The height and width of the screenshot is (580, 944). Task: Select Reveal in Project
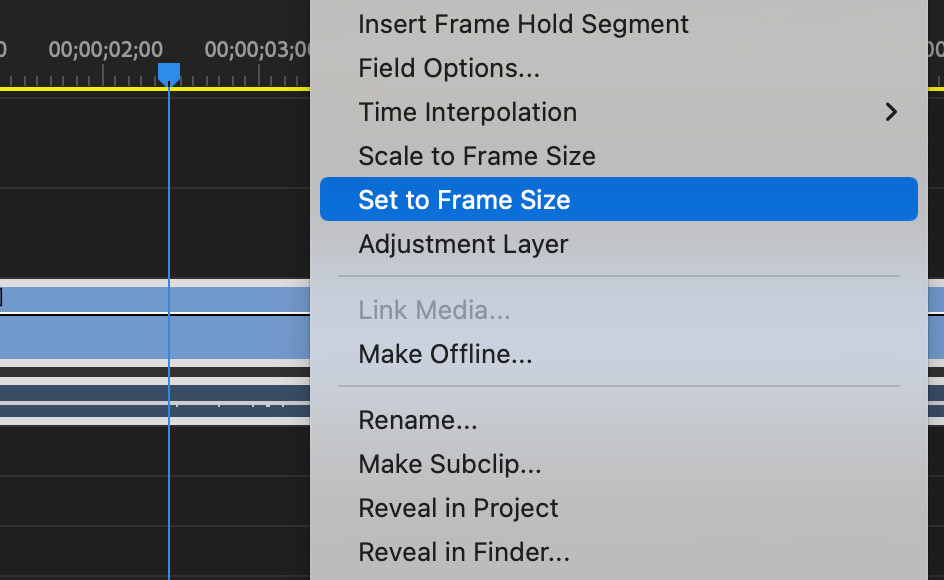pyautogui.click(x=458, y=508)
